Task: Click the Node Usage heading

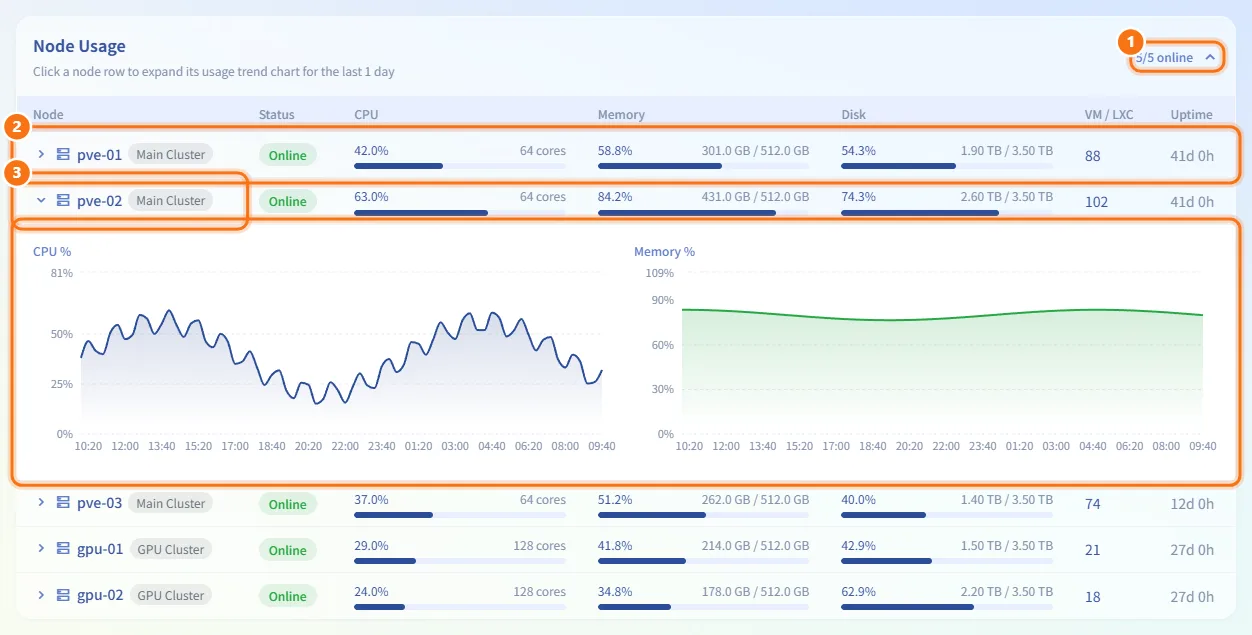Action: point(79,46)
